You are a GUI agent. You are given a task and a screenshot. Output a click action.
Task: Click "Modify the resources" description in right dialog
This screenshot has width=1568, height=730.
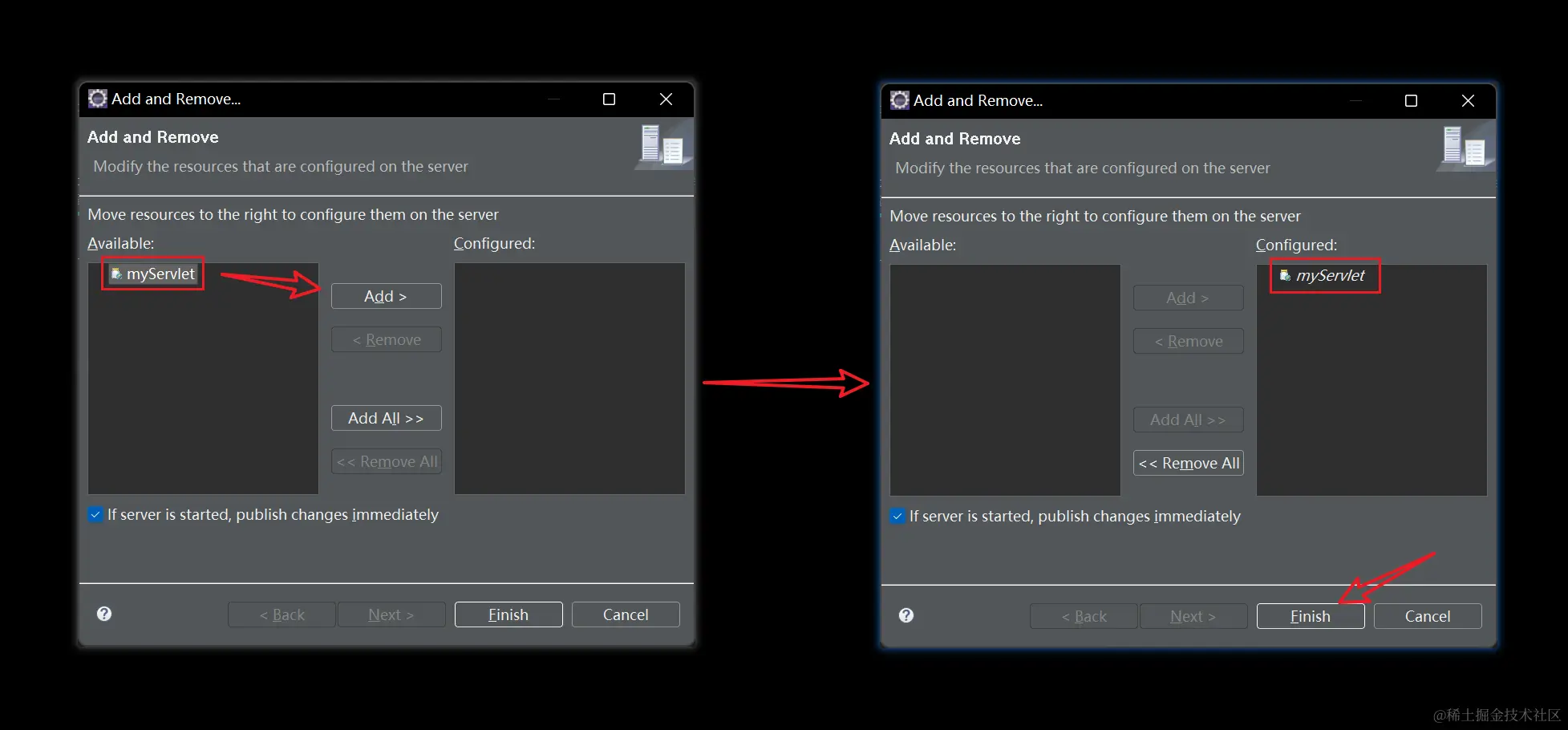(x=1083, y=168)
